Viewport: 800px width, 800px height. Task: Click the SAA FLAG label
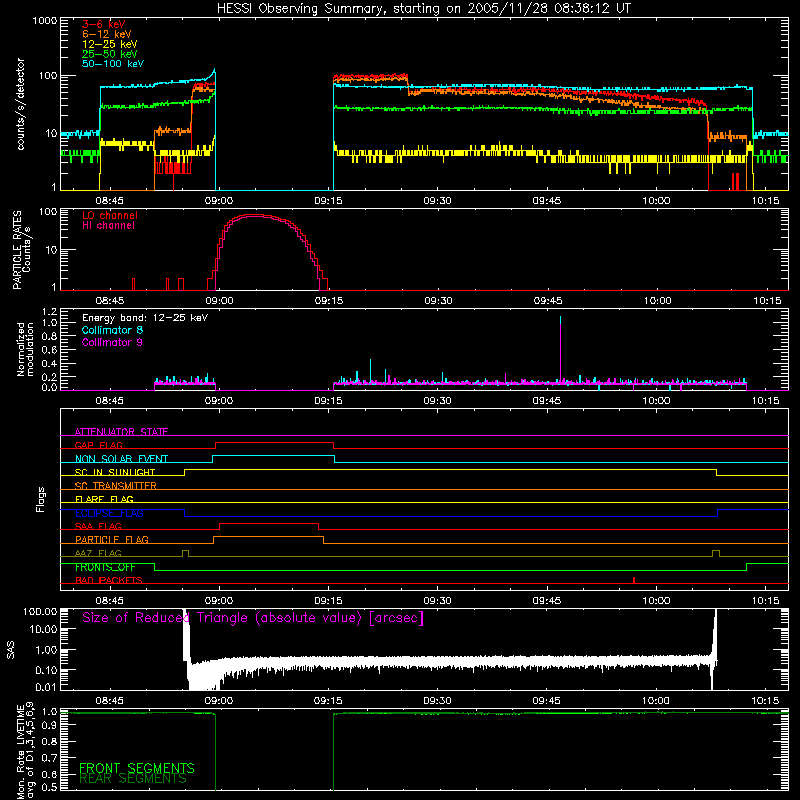pyautogui.click(x=98, y=526)
